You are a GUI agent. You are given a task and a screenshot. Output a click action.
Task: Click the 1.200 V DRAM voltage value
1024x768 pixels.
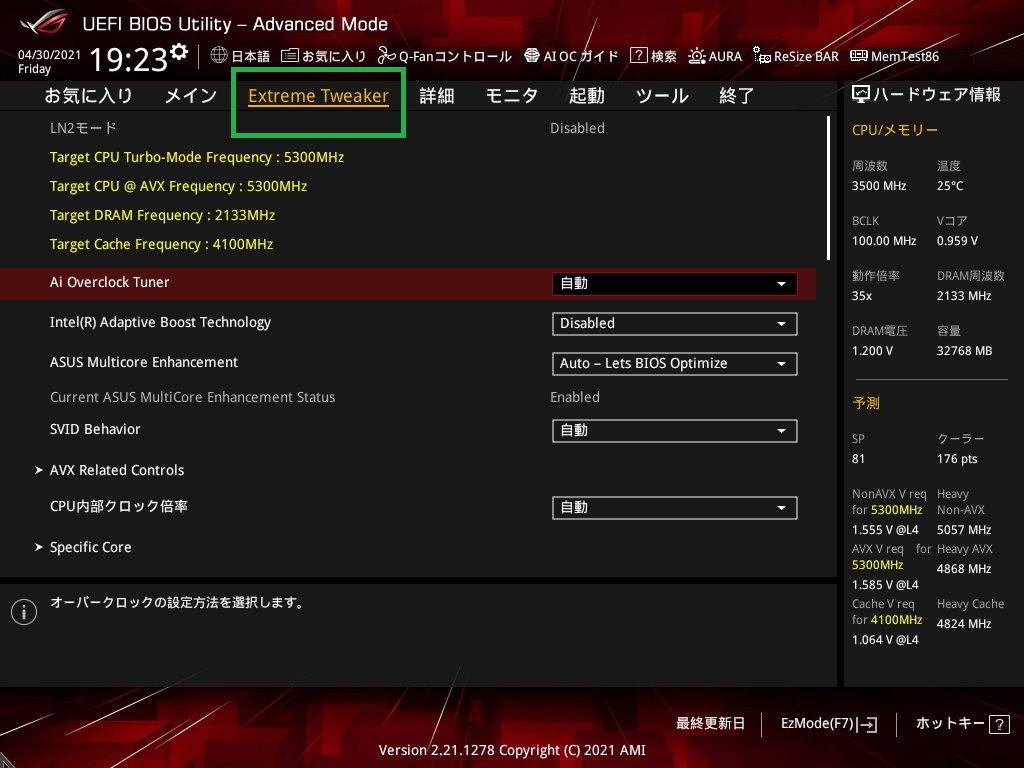point(872,351)
